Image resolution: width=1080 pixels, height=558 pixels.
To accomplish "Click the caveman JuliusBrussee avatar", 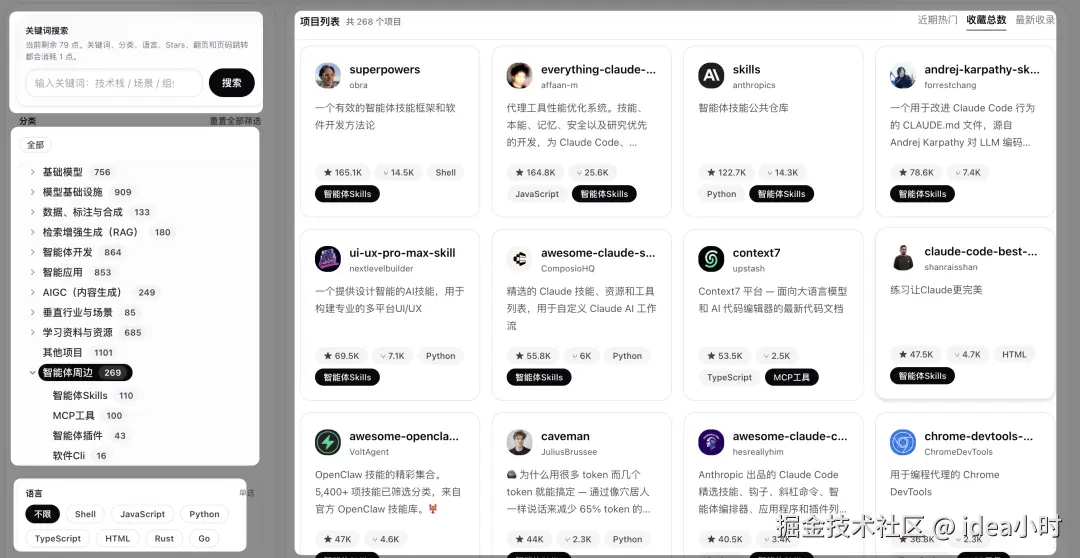I will (519, 442).
